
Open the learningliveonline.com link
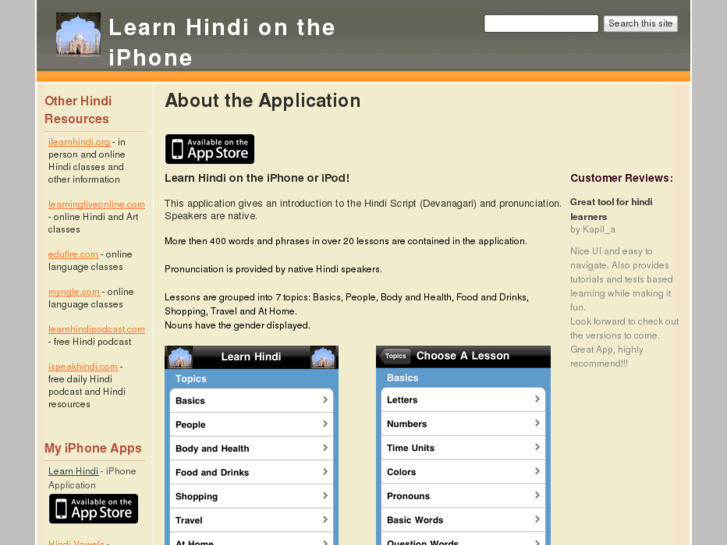pyautogui.click(x=96, y=204)
